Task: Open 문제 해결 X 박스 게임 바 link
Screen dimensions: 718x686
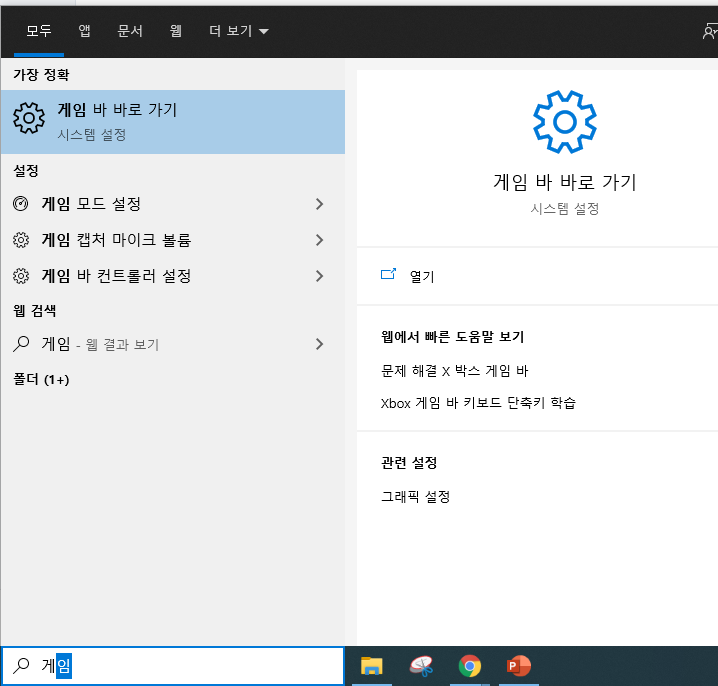Action: click(454, 370)
